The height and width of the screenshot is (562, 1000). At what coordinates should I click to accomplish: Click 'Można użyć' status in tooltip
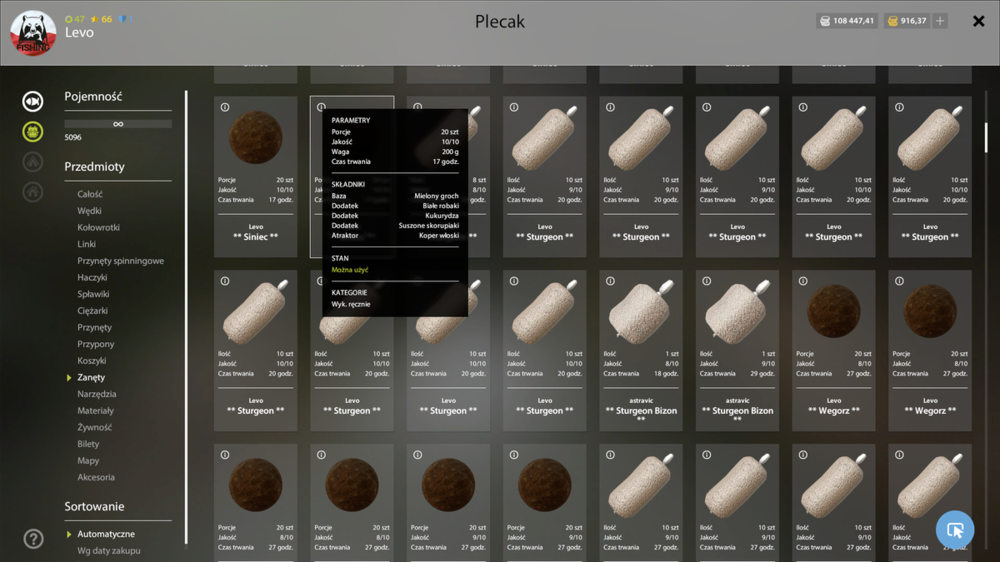coord(349,270)
